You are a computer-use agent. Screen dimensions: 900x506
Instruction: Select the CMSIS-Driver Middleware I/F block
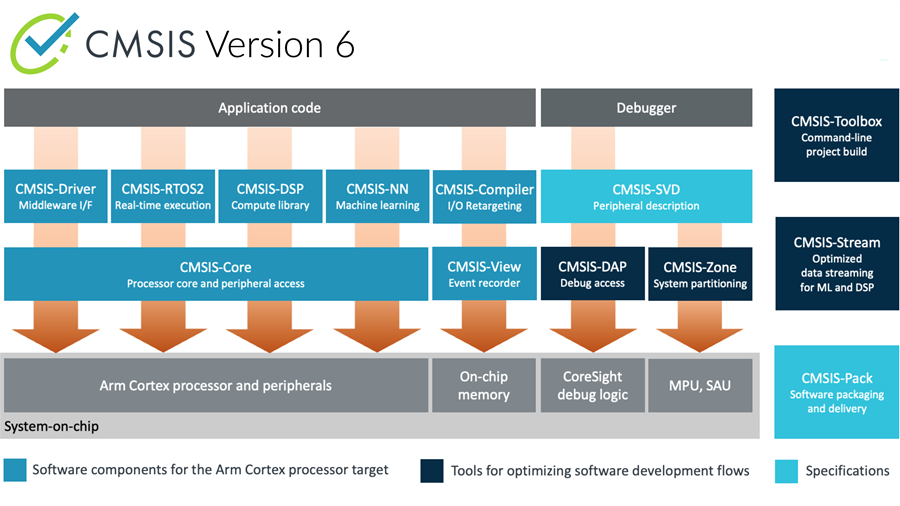click(x=54, y=196)
